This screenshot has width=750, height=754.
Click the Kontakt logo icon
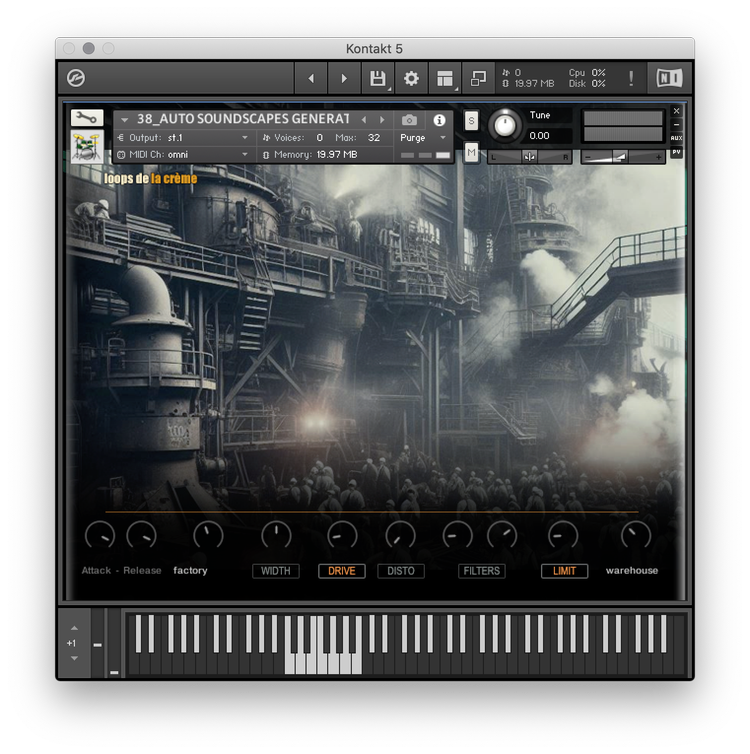[x=76, y=78]
